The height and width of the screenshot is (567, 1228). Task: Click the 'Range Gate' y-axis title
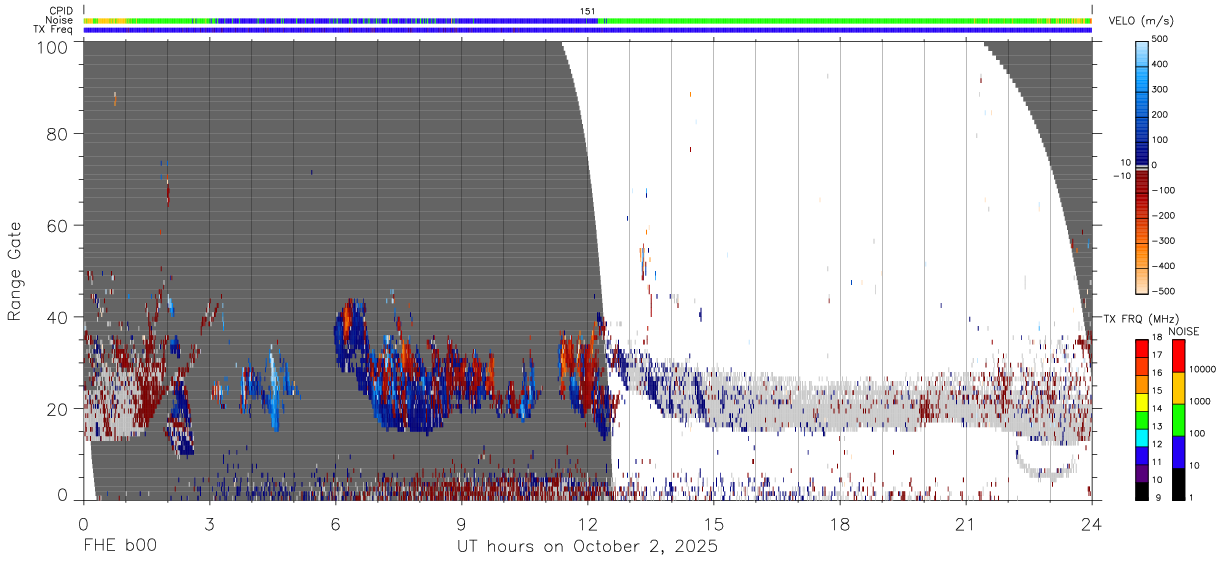(x=15, y=272)
